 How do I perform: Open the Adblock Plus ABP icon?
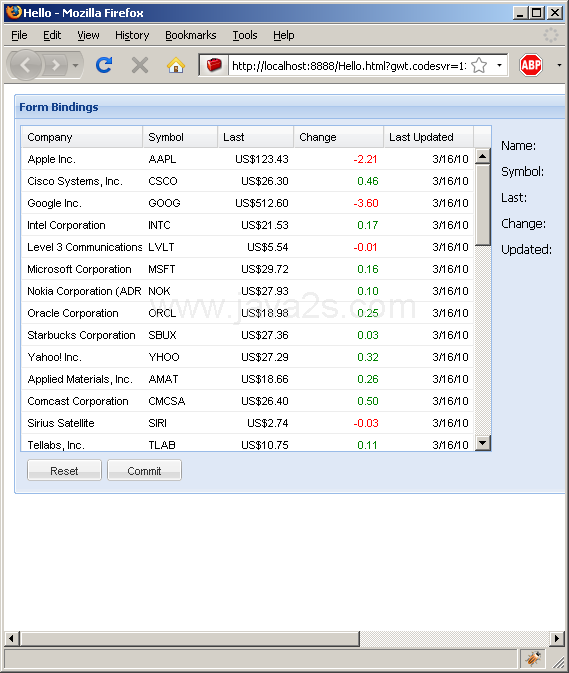click(531, 65)
